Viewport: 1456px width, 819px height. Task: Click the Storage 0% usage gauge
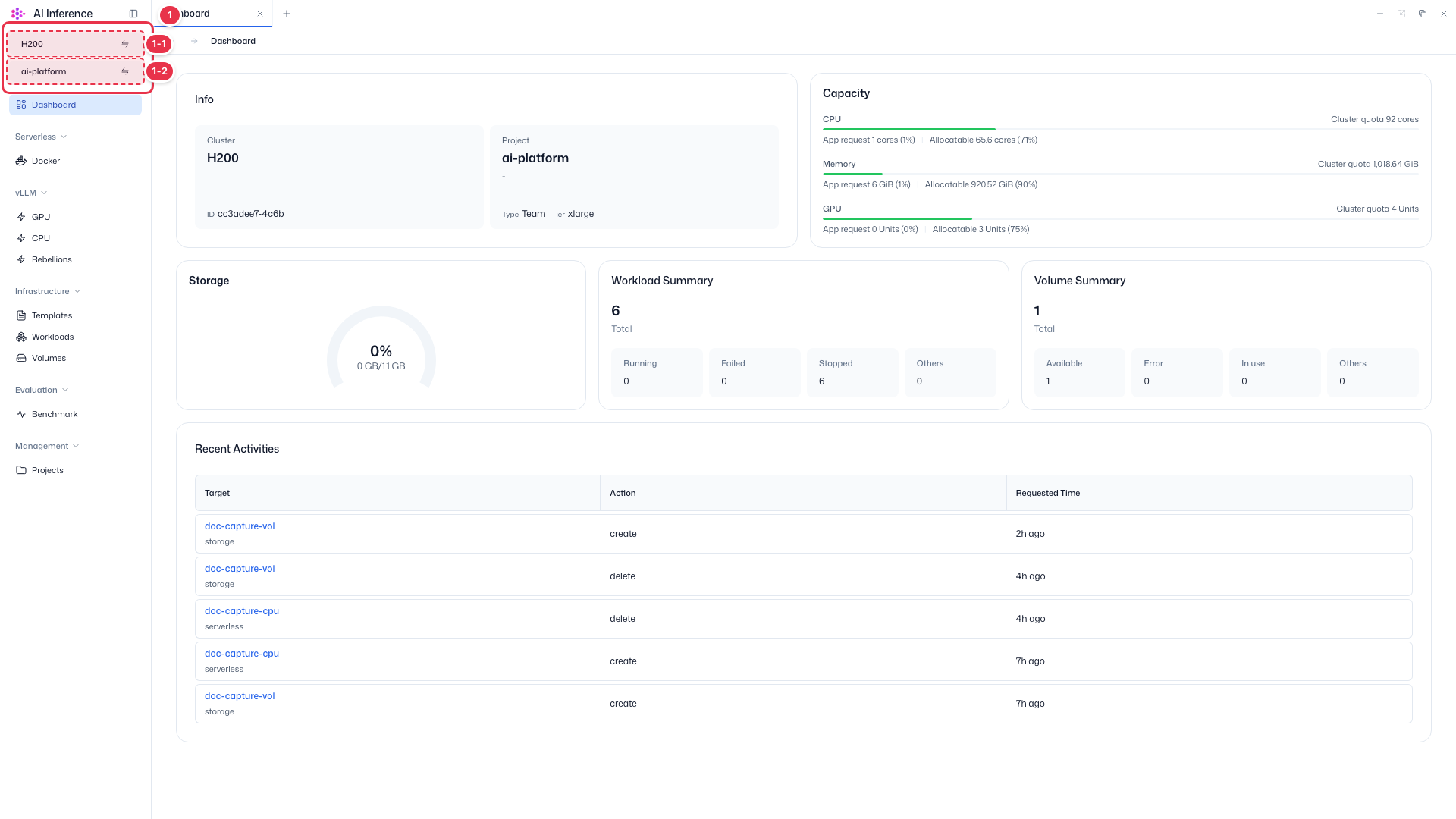click(x=381, y=349)
